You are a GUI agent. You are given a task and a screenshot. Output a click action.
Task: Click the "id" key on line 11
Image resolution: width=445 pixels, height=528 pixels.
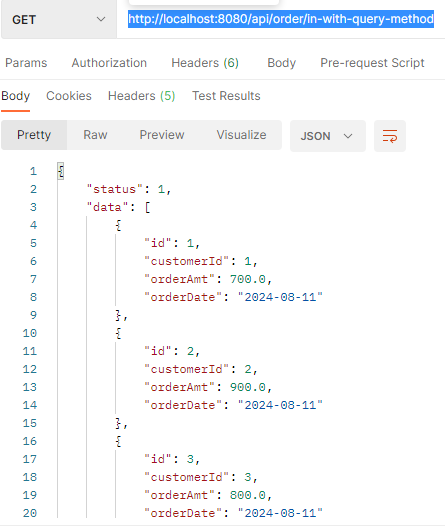tap(158, 351)
